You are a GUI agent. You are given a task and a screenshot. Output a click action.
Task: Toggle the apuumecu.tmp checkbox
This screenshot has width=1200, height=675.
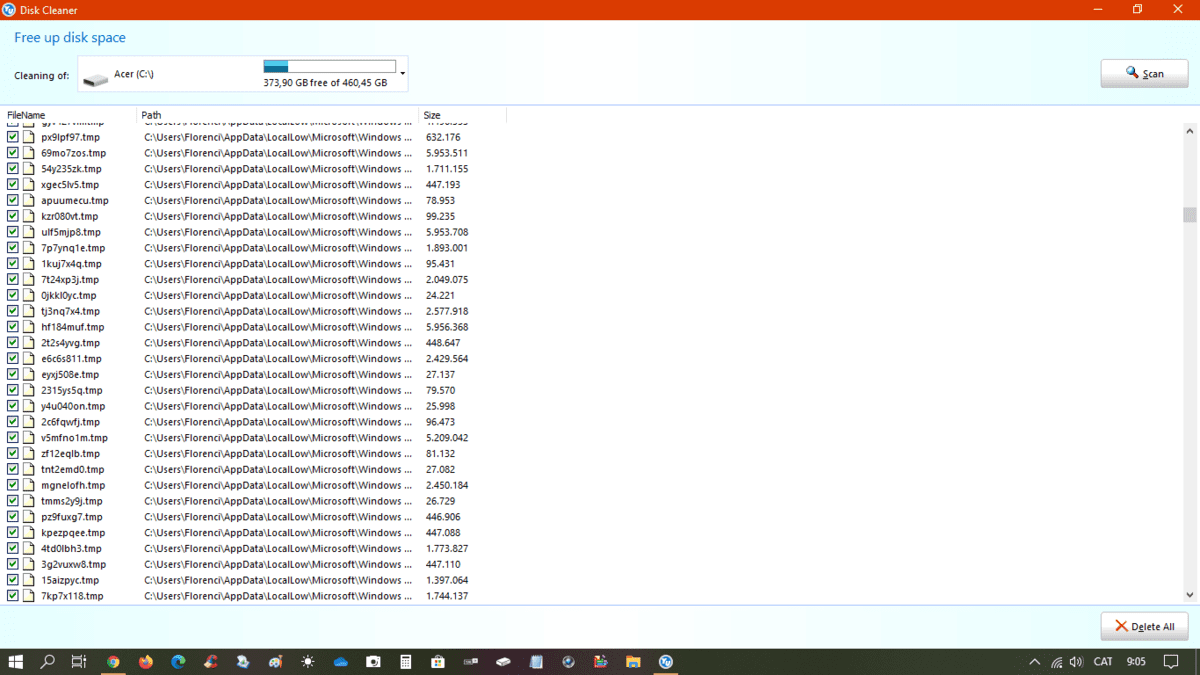pos(13,200)
